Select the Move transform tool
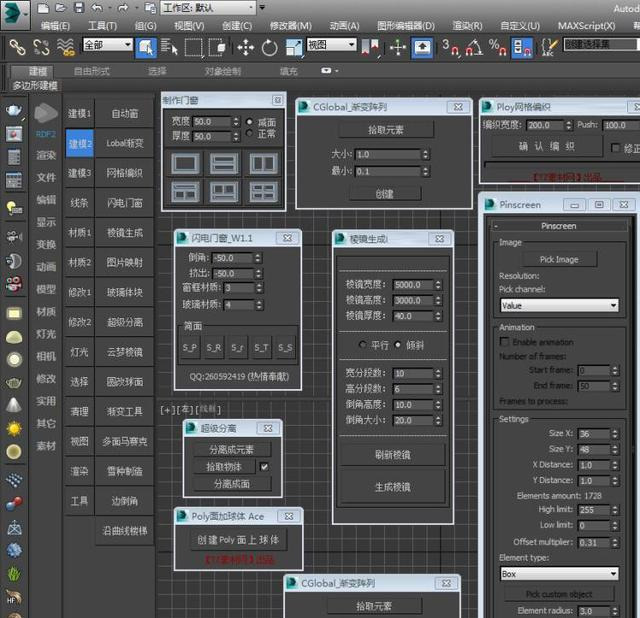This screenshot has width=640, height=618. click(x=245, y=46)
